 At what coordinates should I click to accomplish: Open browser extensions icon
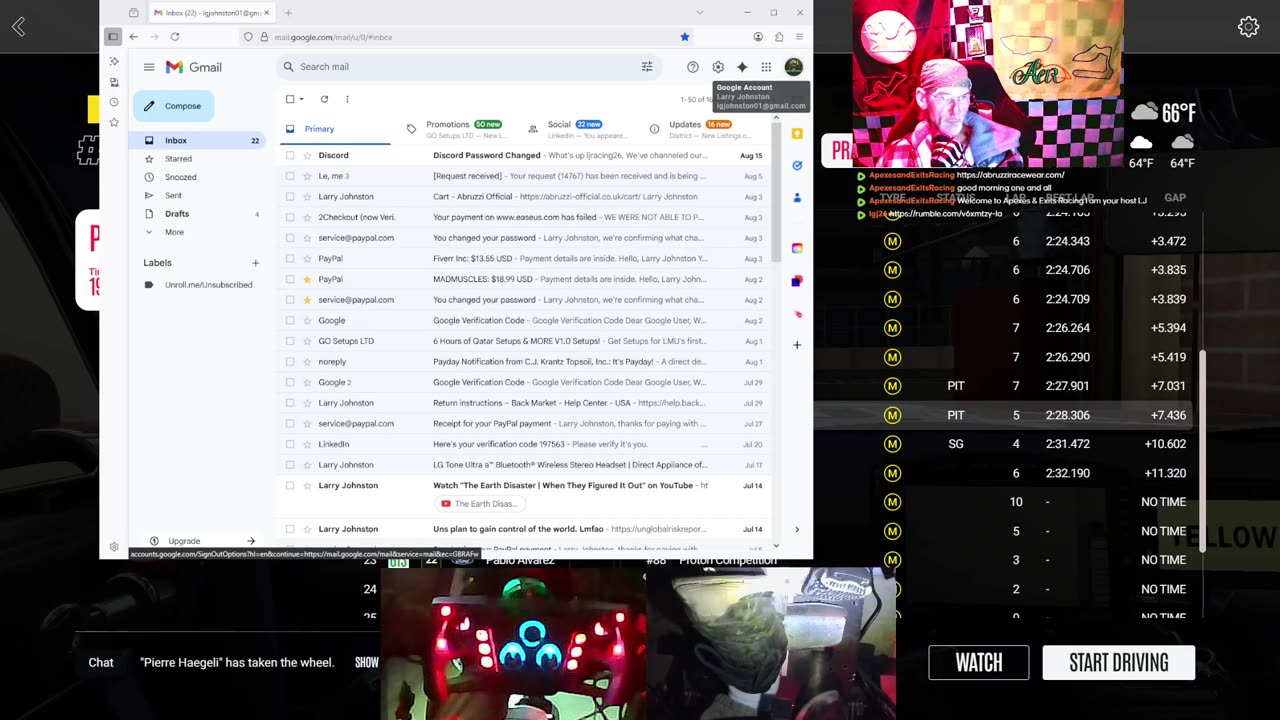[x=779, y=37]
